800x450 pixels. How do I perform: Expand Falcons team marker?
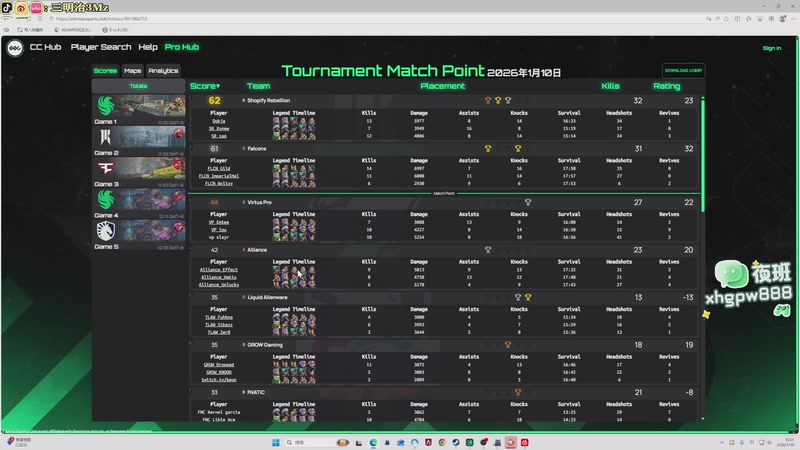tap(243, 148)
